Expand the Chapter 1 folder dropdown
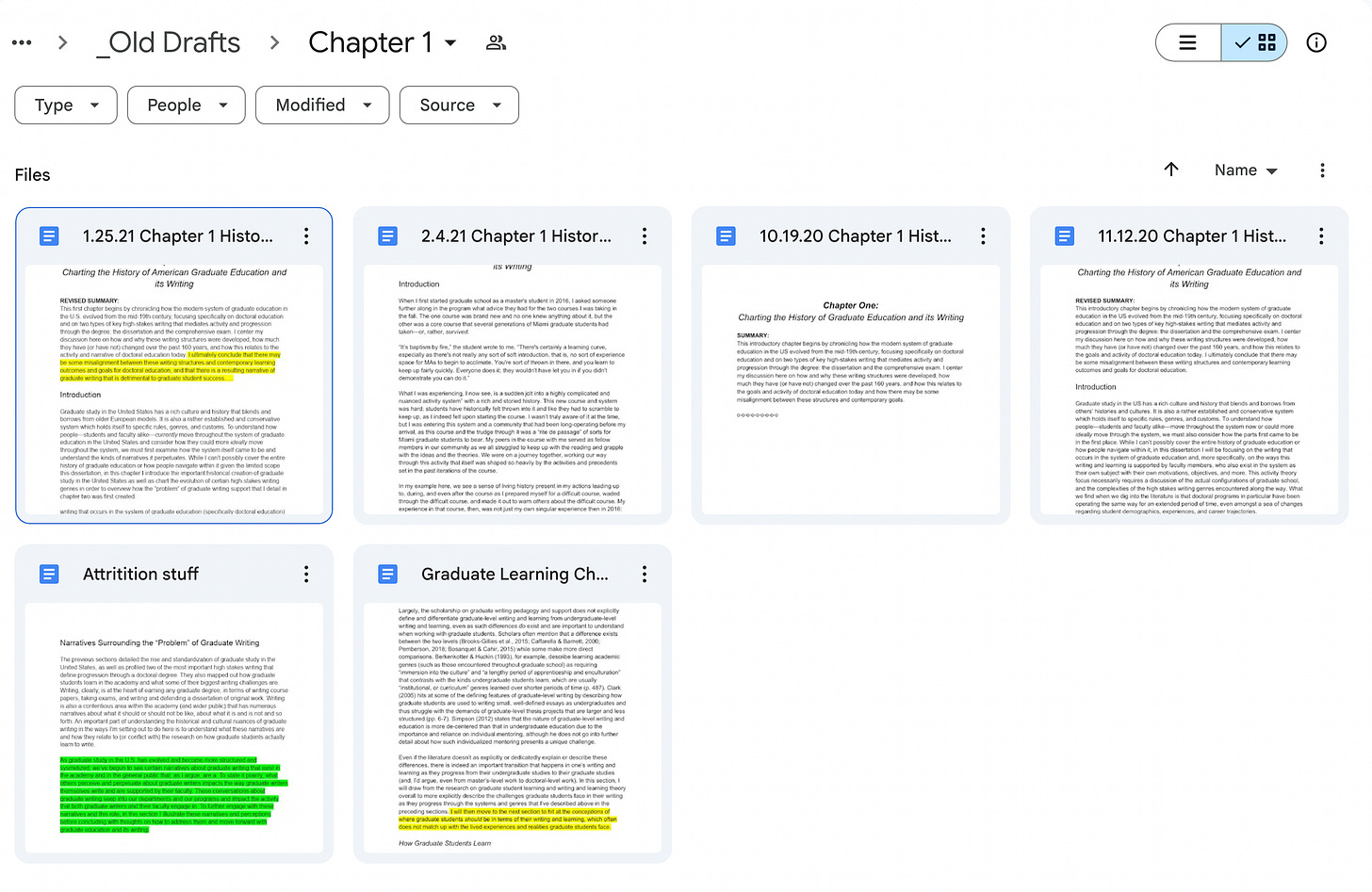Viewport: 1372px width, 892px height. pyautogui.click(x=450, y=43)
